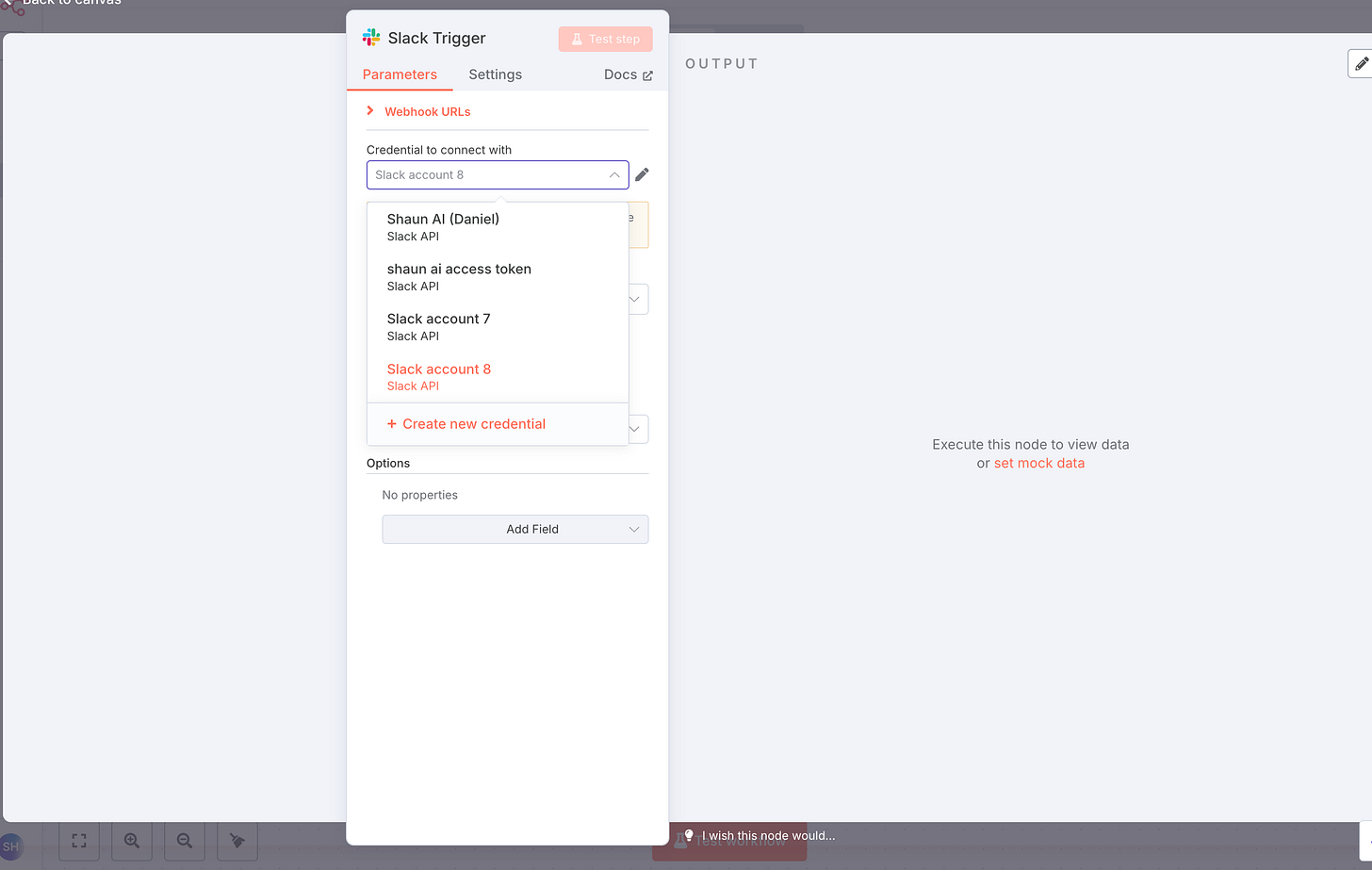Click the SH user avatar
The height and width of the screenshot is (870, 1372).
[x=10, y=846]
